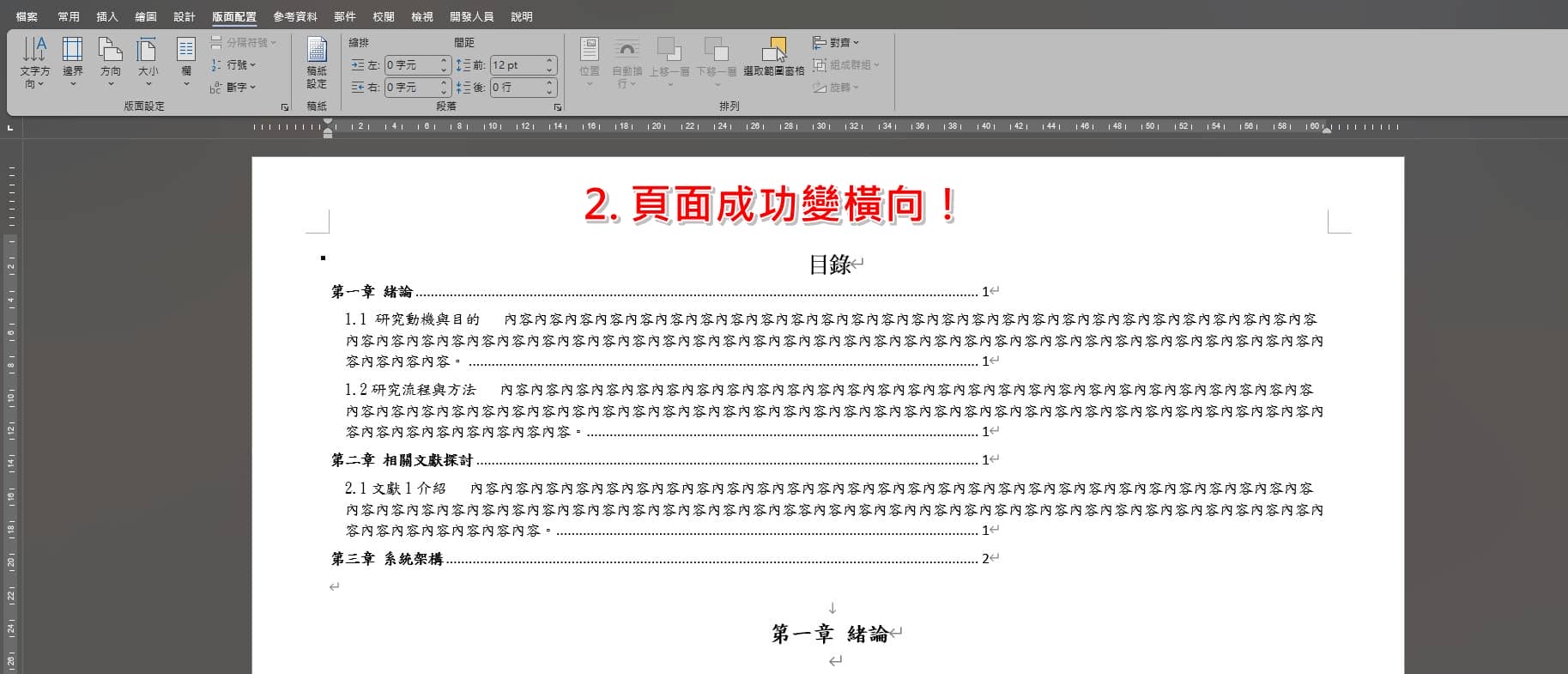Switch to the 插入 (Insert) tab

(107, 16)
